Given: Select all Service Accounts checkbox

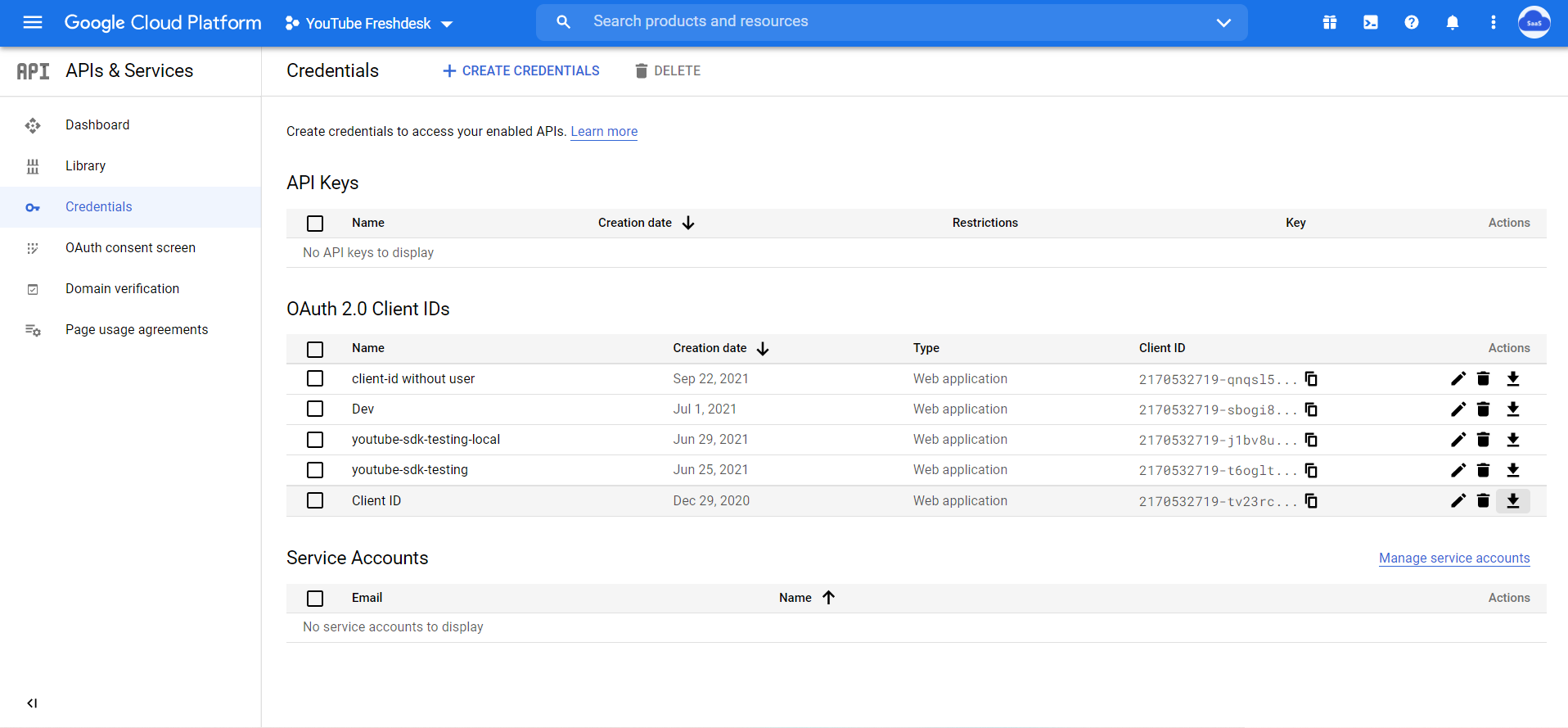Looking at the screenshot, I should coord(315,599).
